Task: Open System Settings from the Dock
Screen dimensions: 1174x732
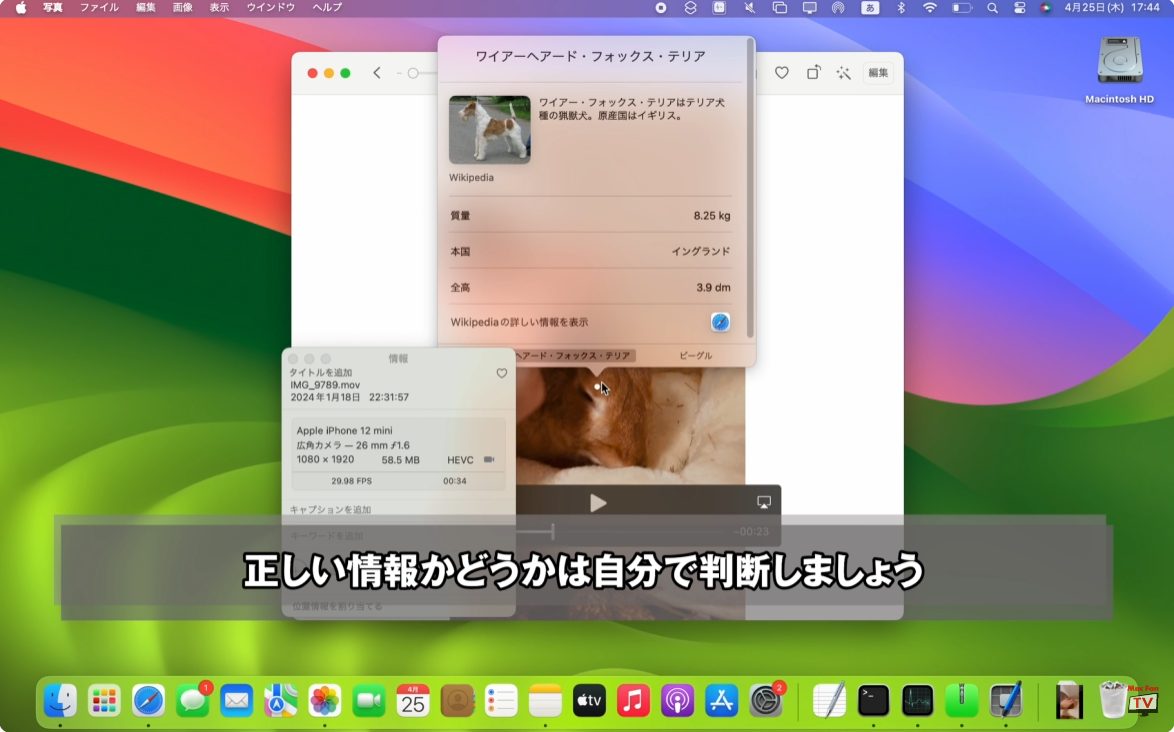Action: [x=766, y=701]
